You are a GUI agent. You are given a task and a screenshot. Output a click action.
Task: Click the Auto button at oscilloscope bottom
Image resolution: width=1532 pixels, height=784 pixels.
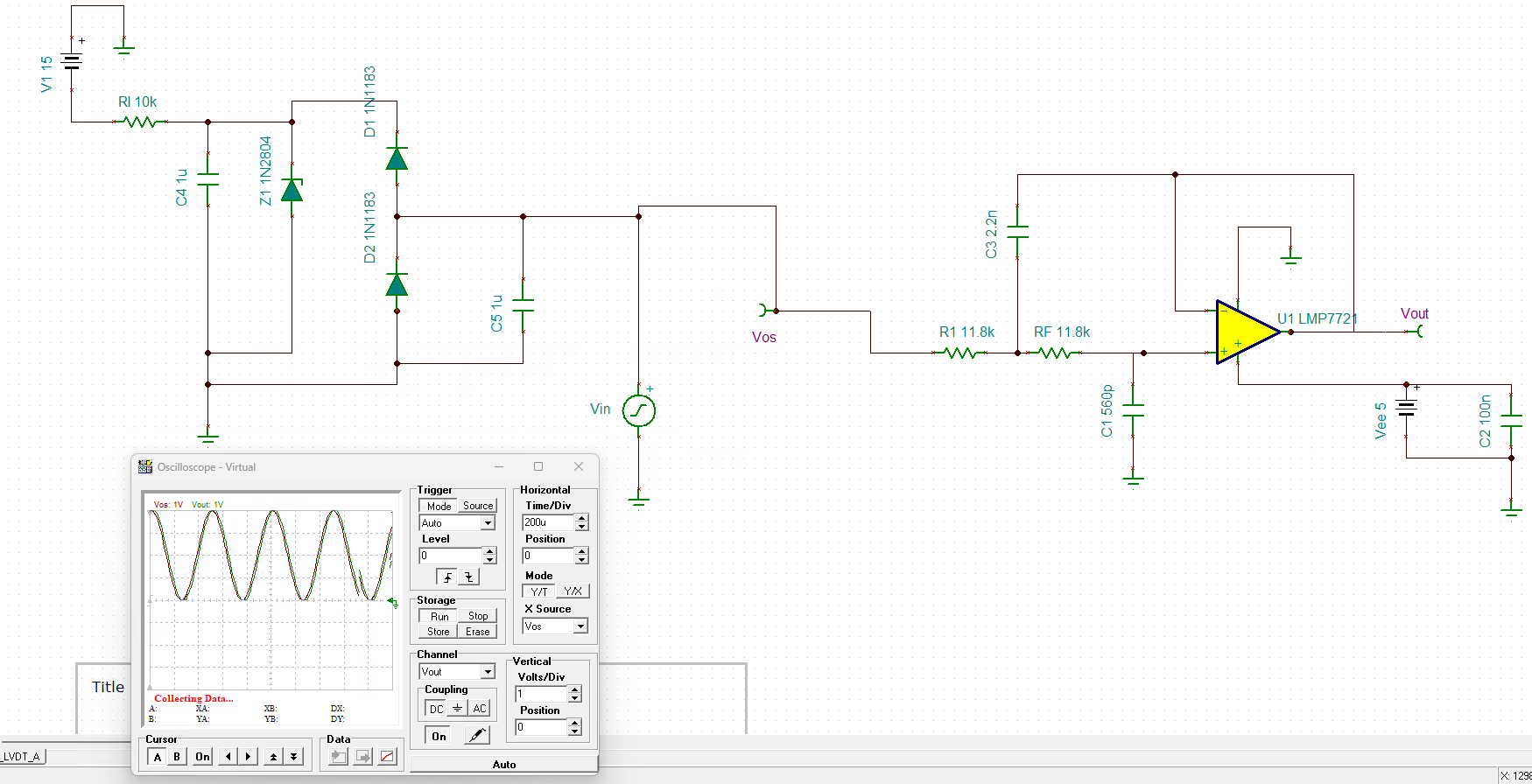point(504,764)
